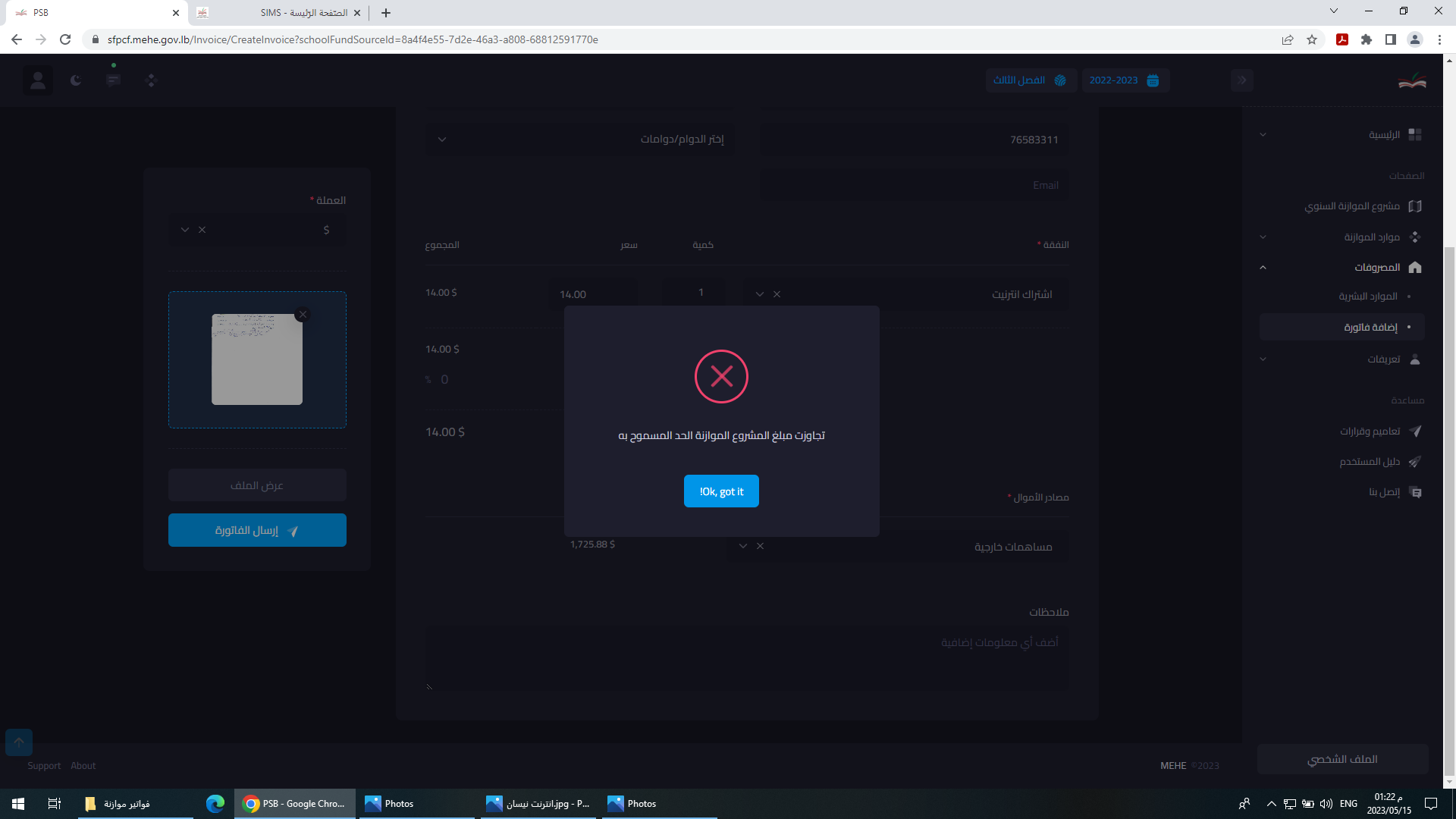Remove the uploaded invoice image thumbnail
This screenshot has height=819, width=1456.
pyautogui.click(x=303, y=315)
